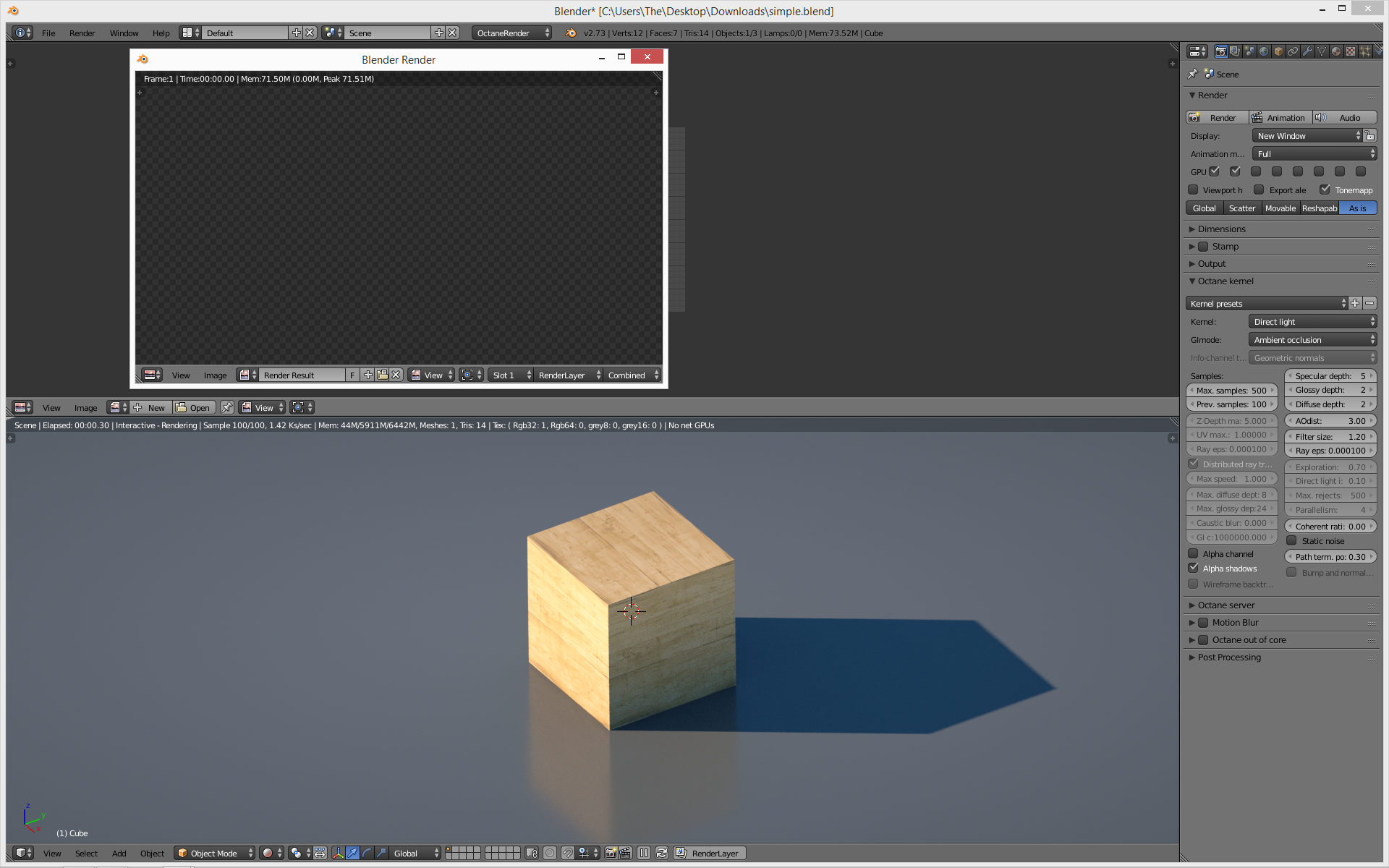The image size is (1389, 868).
Task: Open the Texture checkerboard tab icon
Action: (x=1351, y=51)
